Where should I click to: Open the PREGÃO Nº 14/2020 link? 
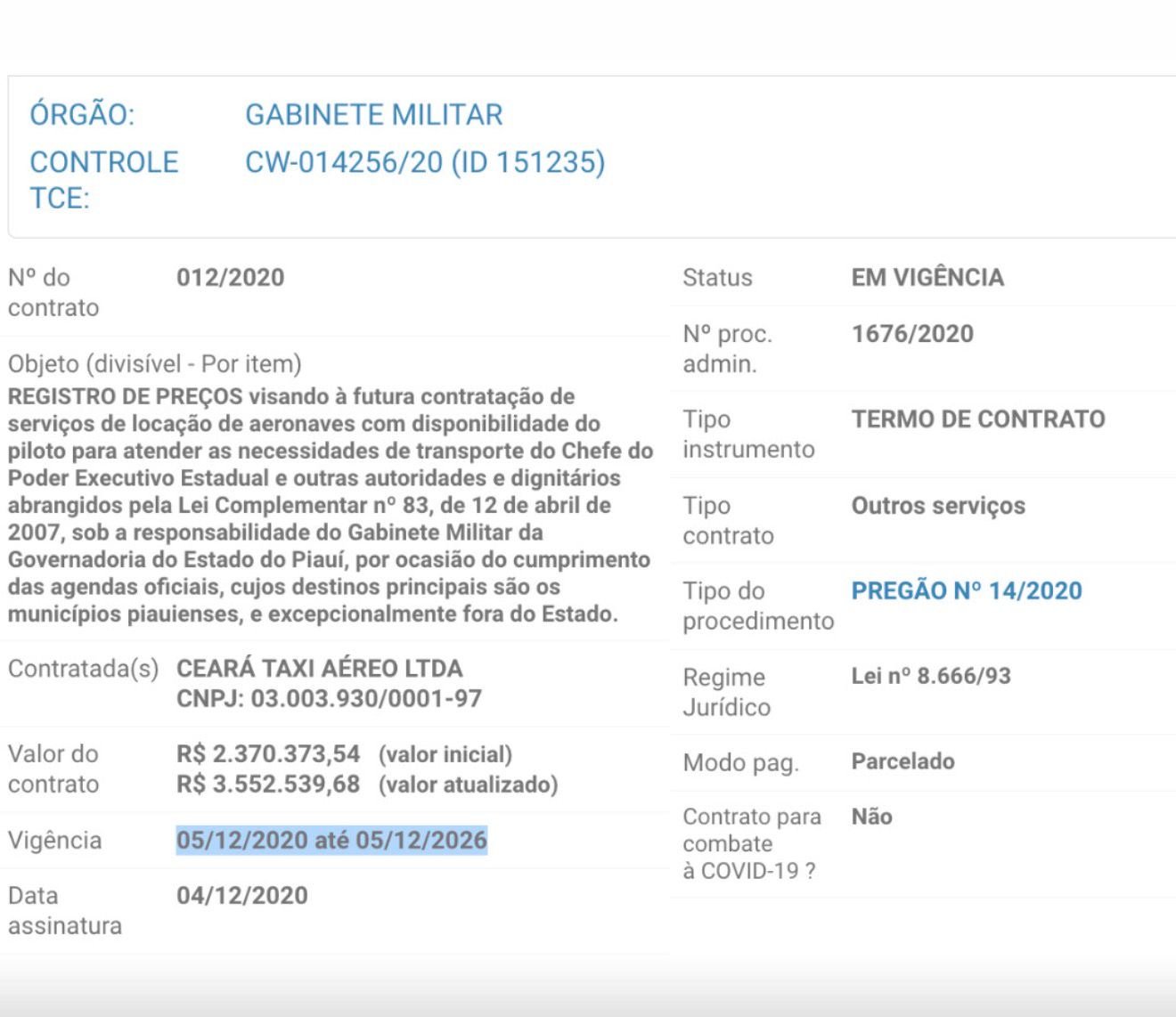coord(966,591)
